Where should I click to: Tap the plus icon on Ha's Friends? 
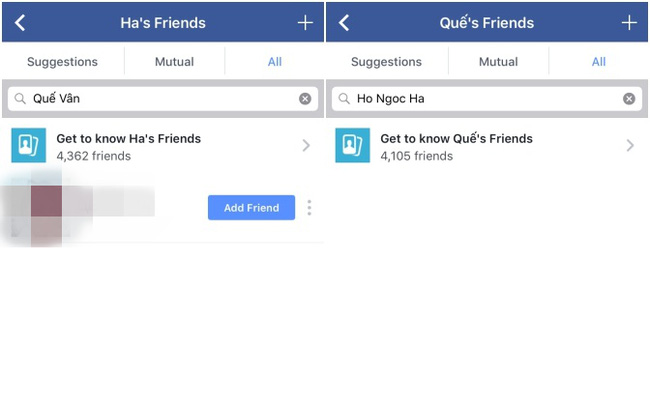(305, 23)
